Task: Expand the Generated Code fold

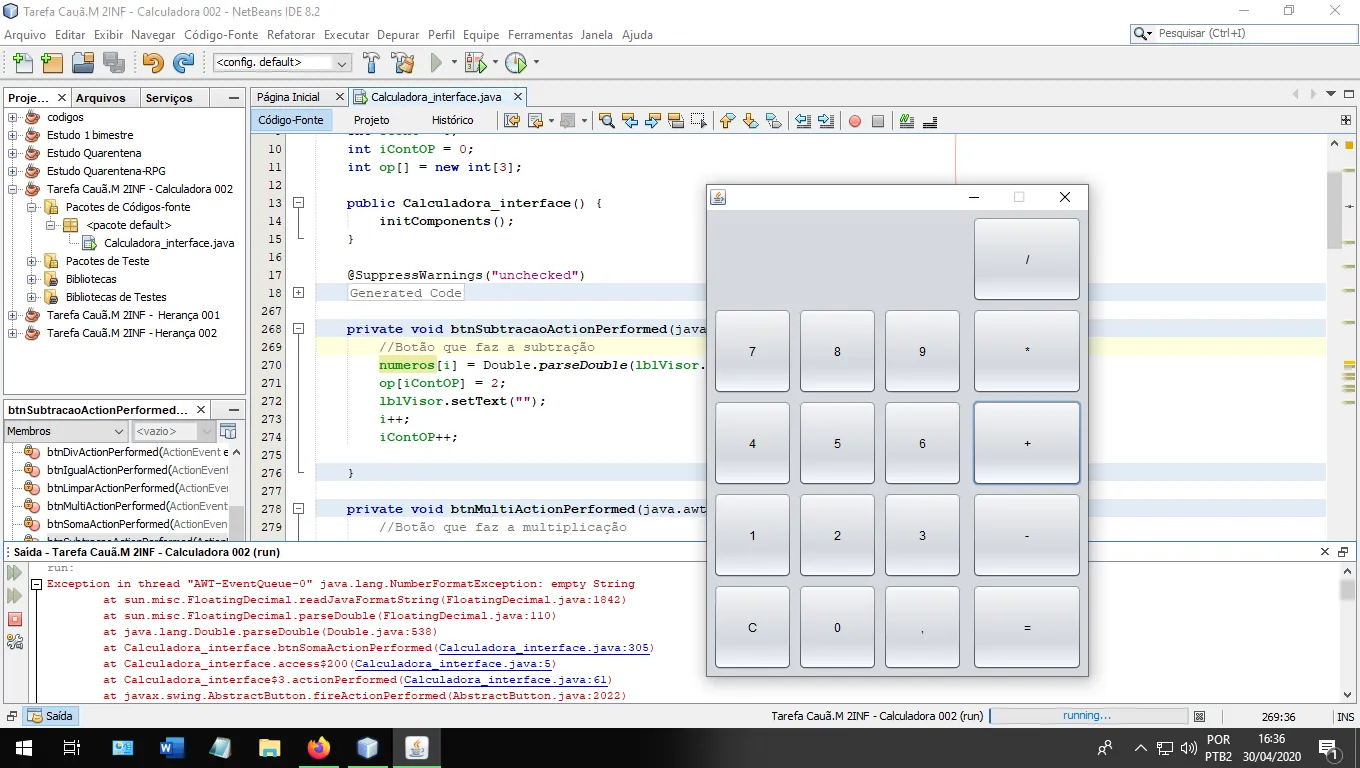Action: pyautogui.click(x=298, y=293)
